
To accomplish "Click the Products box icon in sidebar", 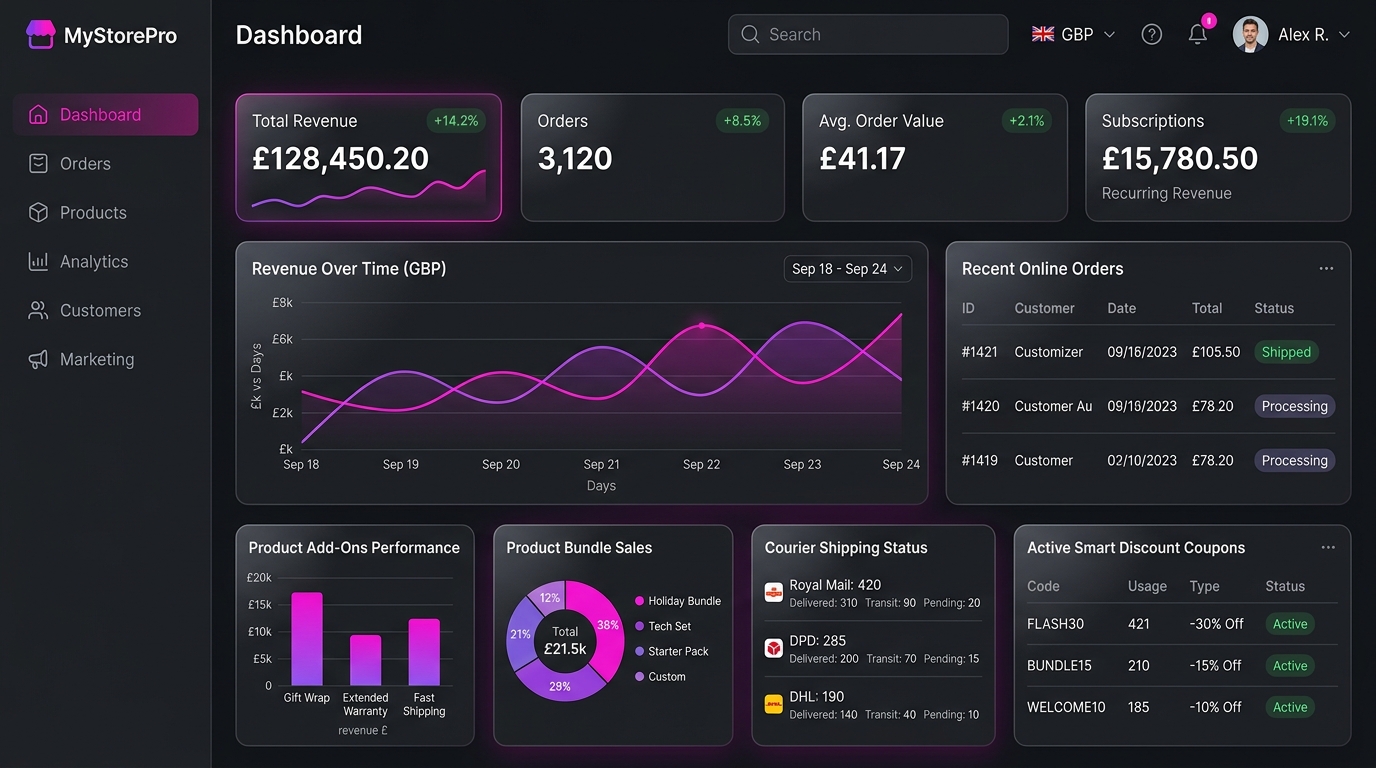I will (38, 213).
